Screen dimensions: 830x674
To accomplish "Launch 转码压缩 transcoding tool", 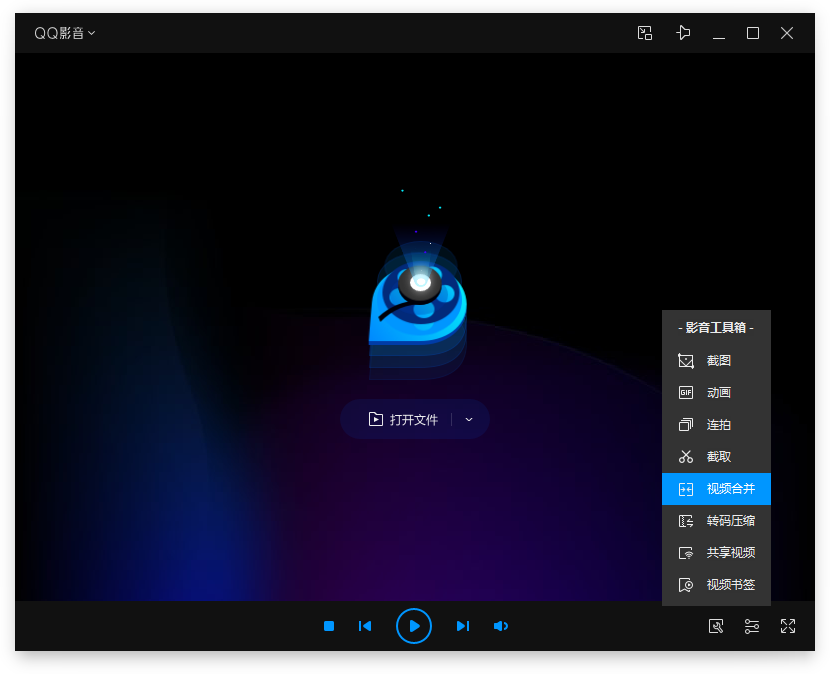I will pyautogui.click(x=716, y=521).
